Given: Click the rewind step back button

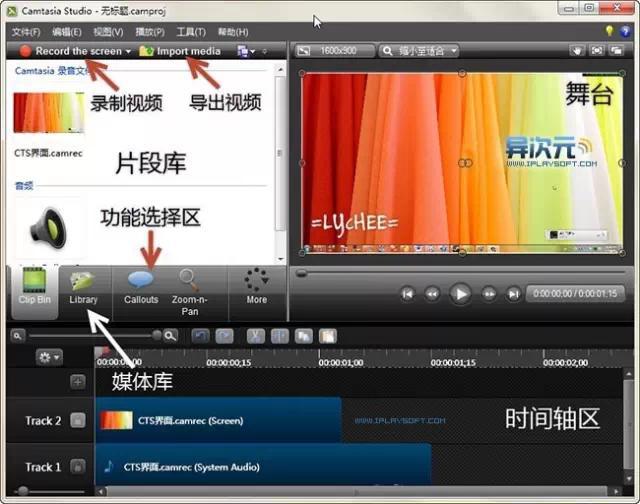Looking at the screenshot, I should pyautogui.click(x=432, y=294).
